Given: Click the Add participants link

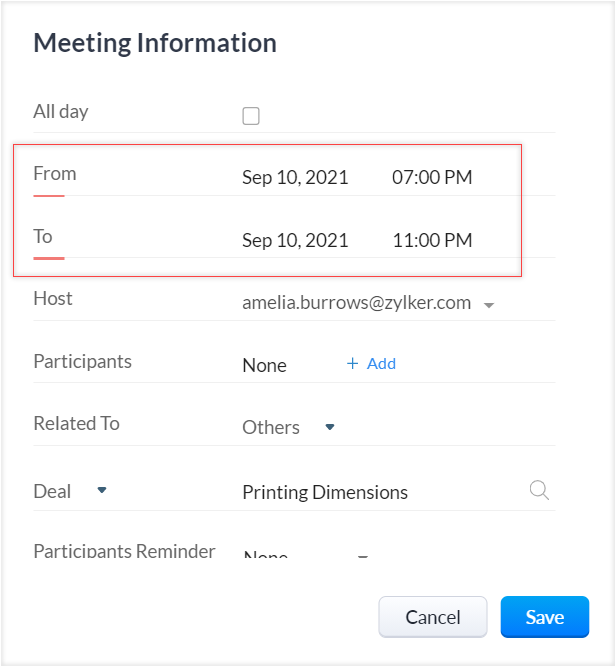Looking at the screenshot, I should 371,364.
